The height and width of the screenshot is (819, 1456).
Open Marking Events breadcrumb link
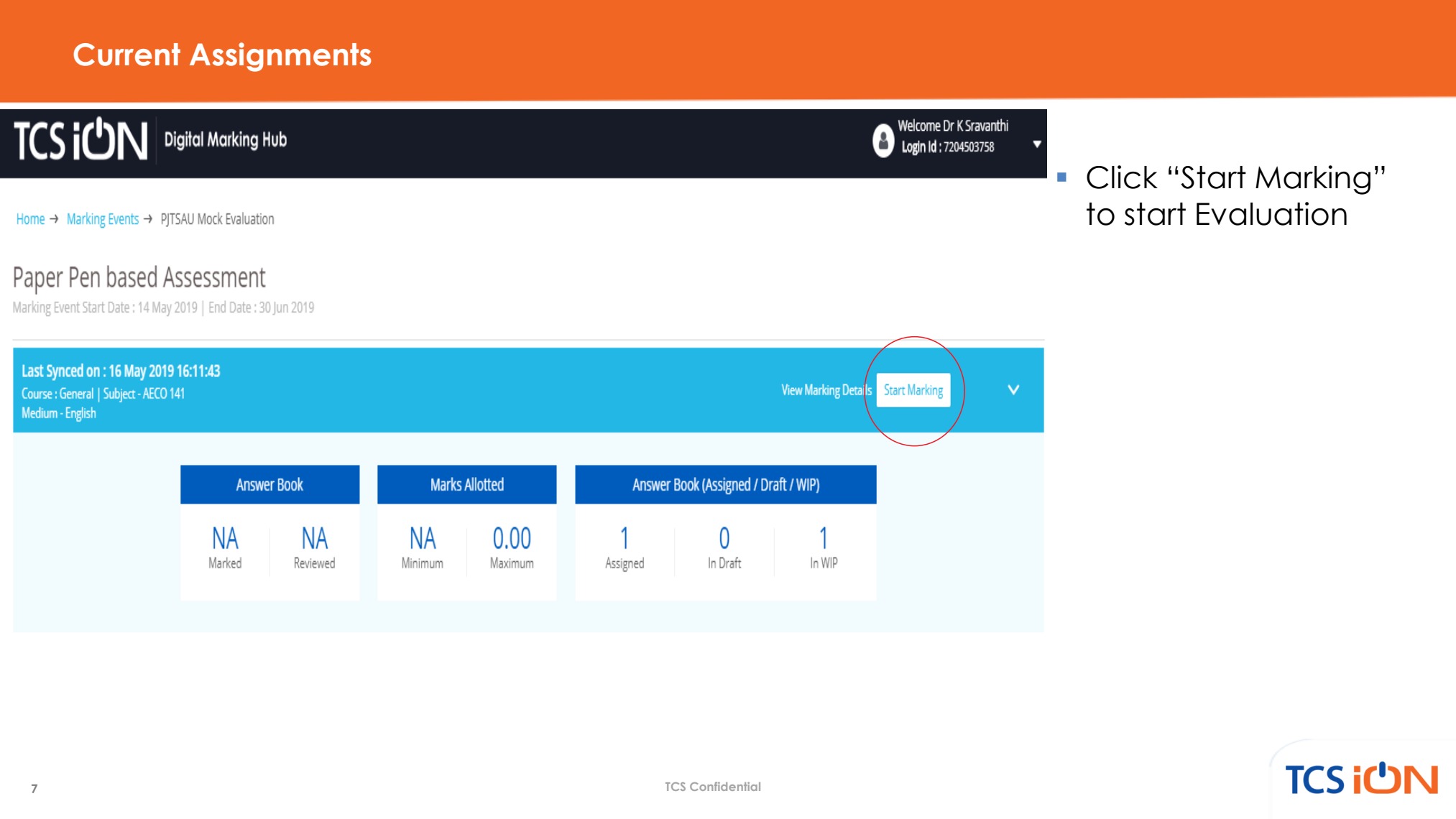(x=103, y=219)
